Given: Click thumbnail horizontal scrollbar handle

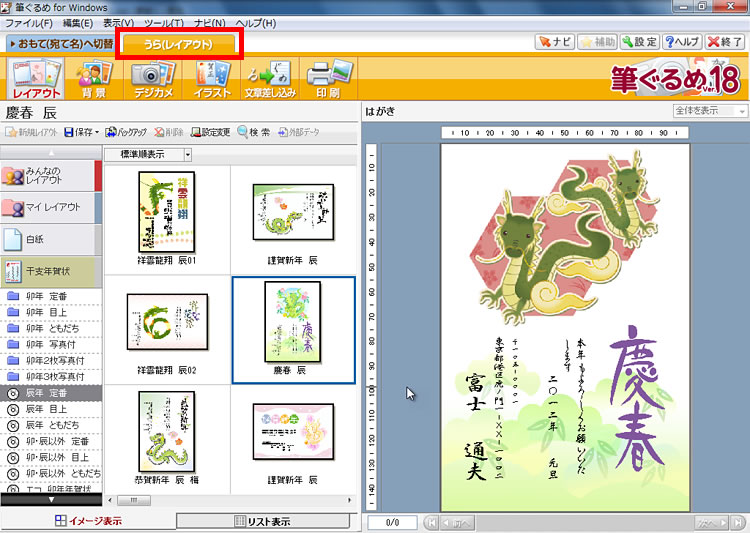Looking at the screenshot, I should tap(134, 500).
